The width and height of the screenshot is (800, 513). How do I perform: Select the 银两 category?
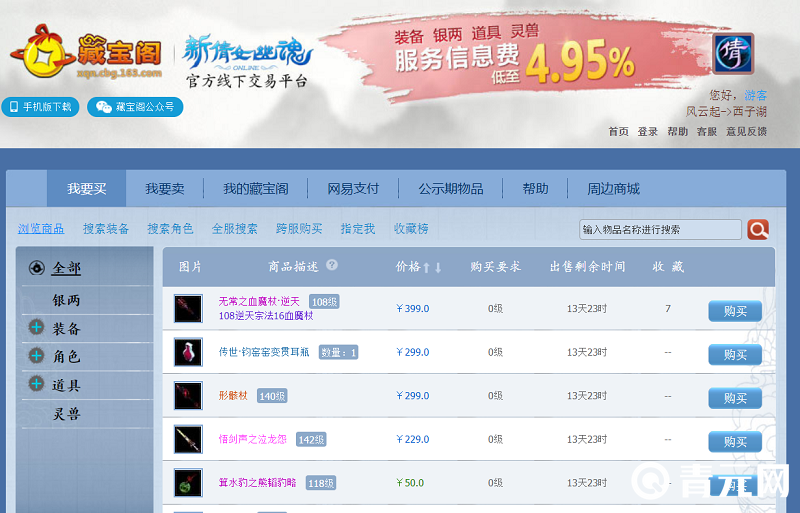tap(66, 300)
